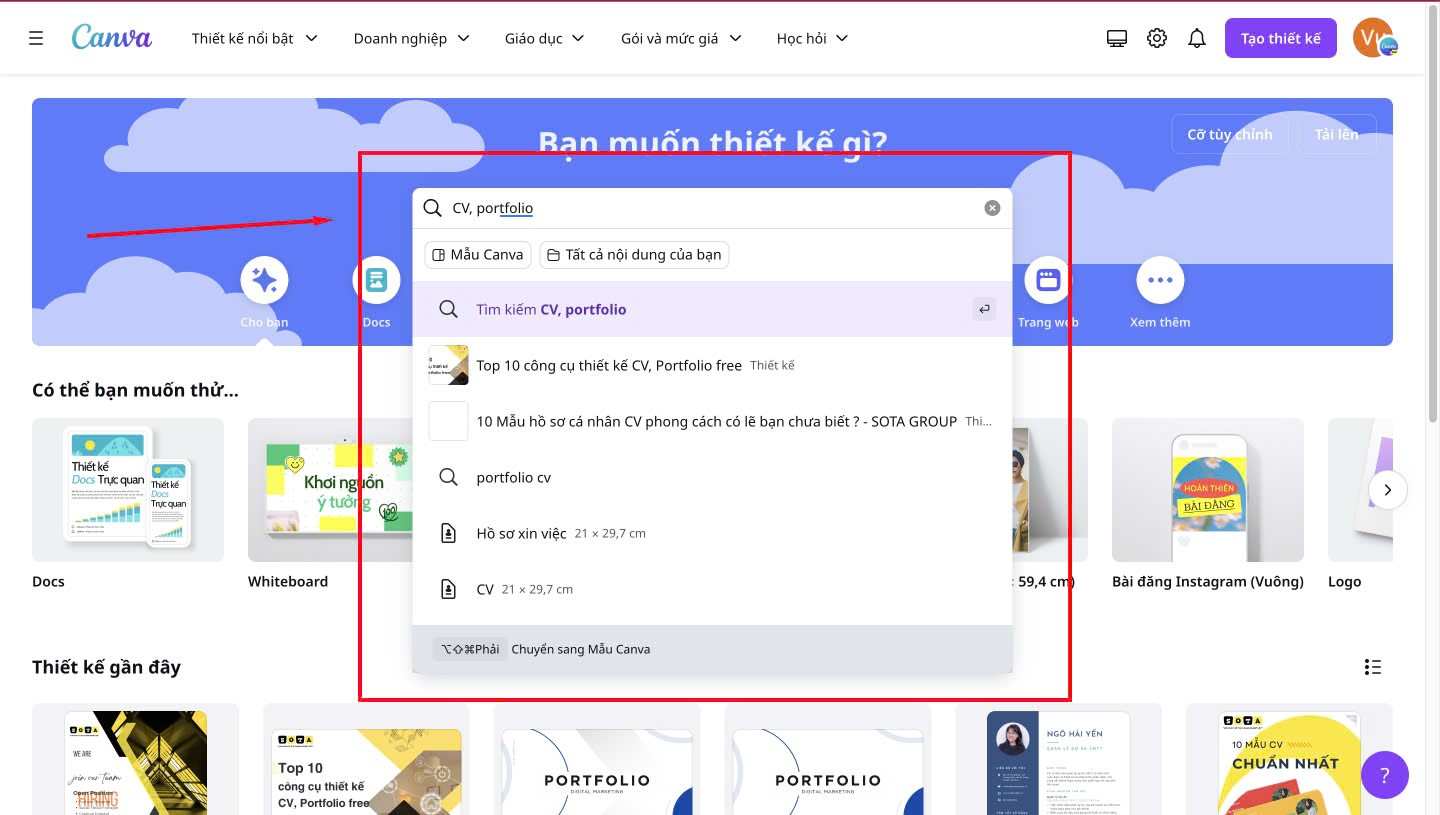Click the document icon beside CV suggestion
This screenshot has height=815, width=1440.
point(449,589)
